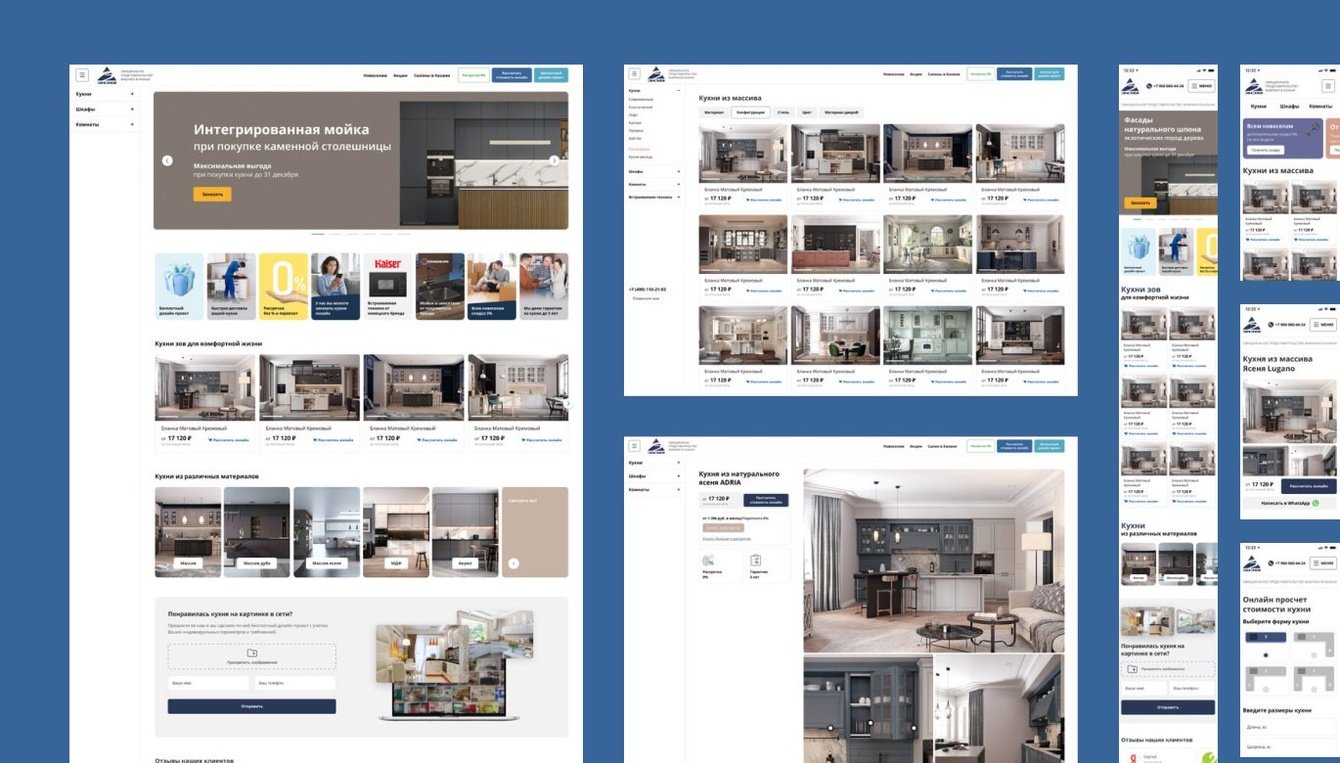Open the hamburger menu on the home page mockup

(82, 75)
